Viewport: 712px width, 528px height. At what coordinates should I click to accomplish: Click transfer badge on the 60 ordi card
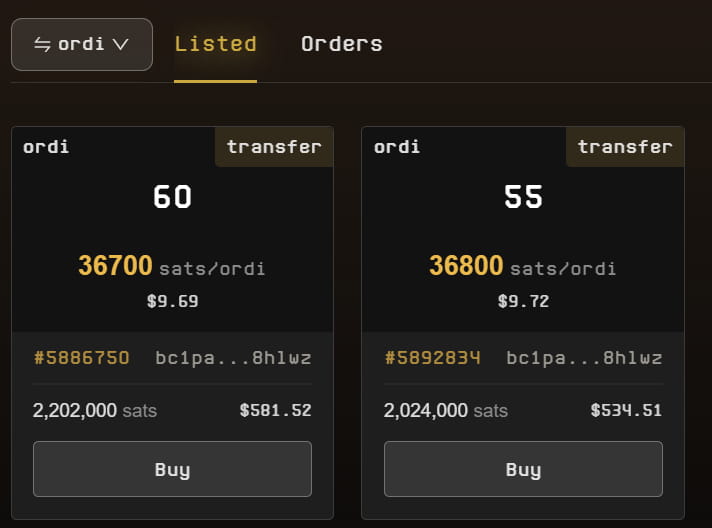pos(274,147)
